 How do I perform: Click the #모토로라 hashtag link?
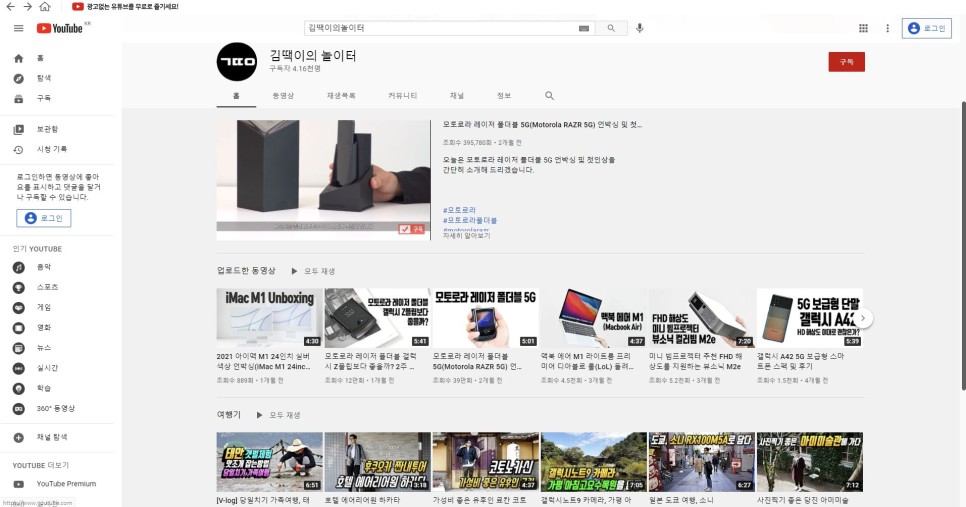point(459,210)
